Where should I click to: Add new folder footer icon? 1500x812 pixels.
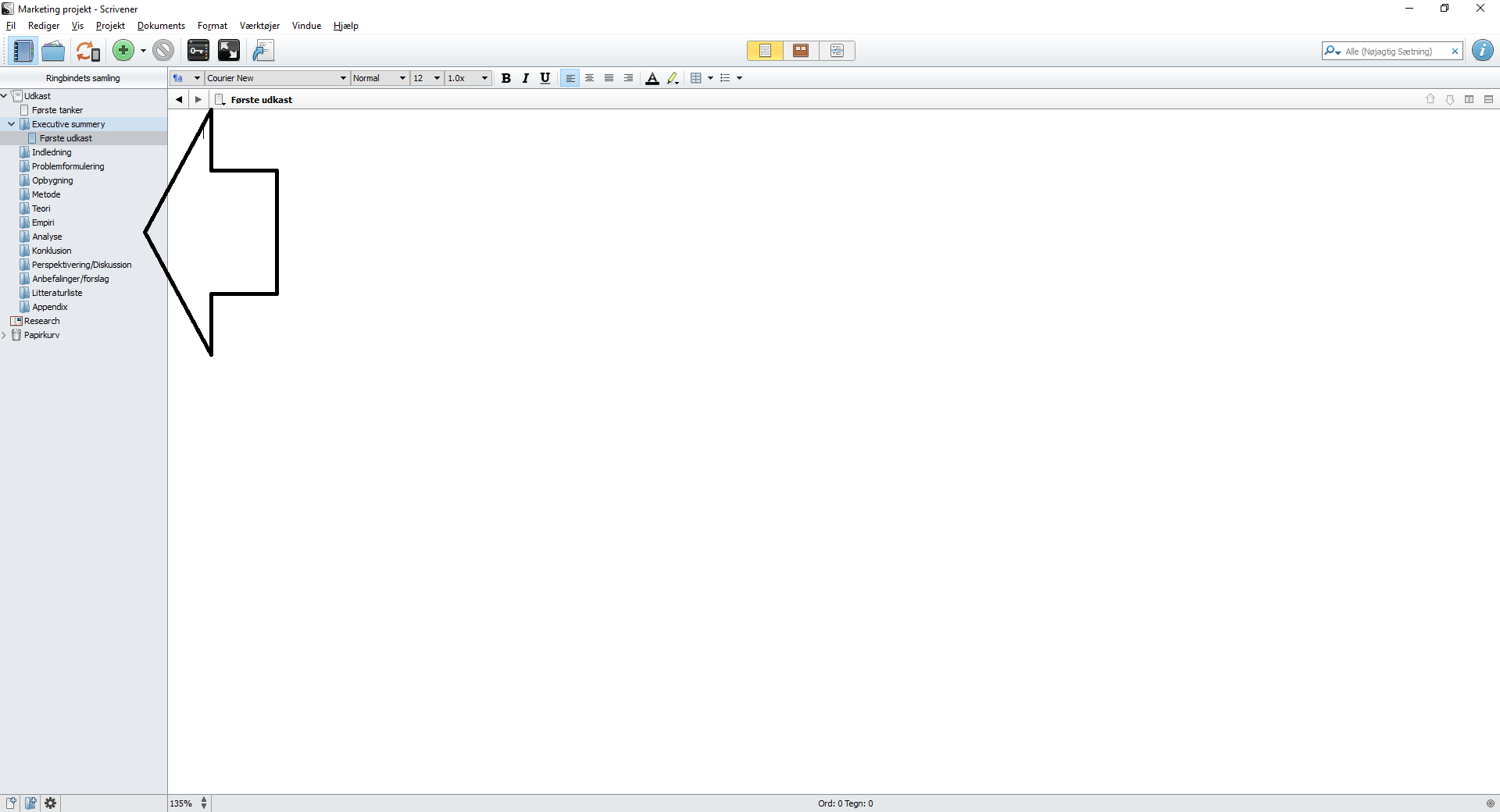pyautogui.click(x=30, y=803)
